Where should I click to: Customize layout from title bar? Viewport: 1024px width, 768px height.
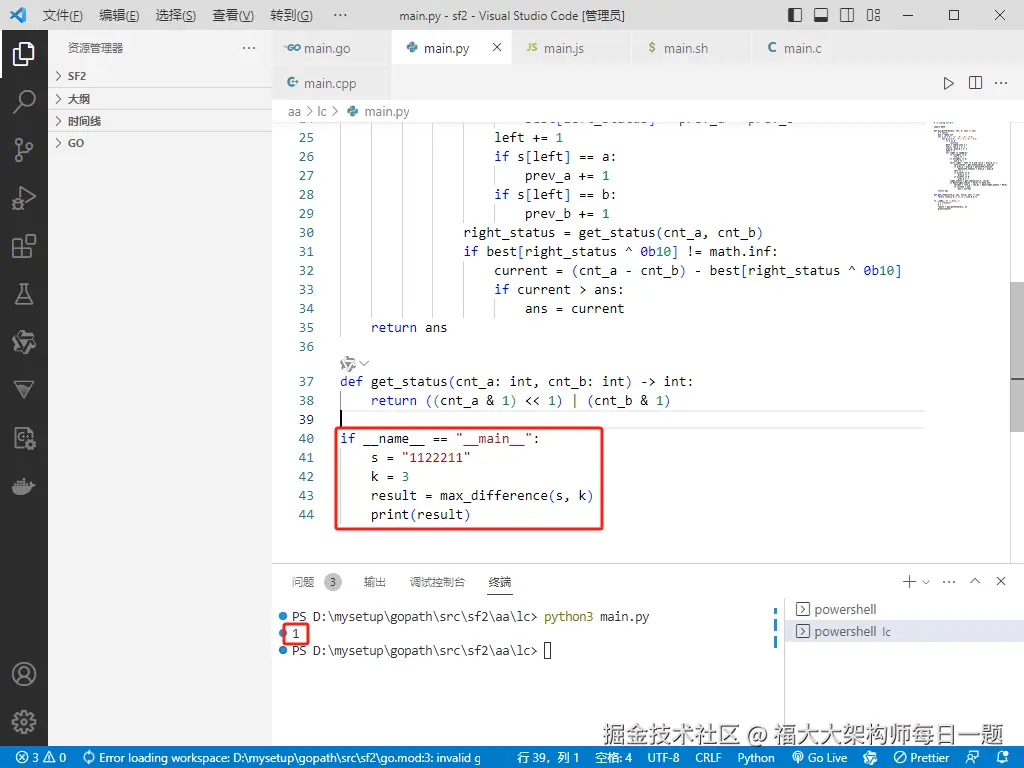point(873,15)
